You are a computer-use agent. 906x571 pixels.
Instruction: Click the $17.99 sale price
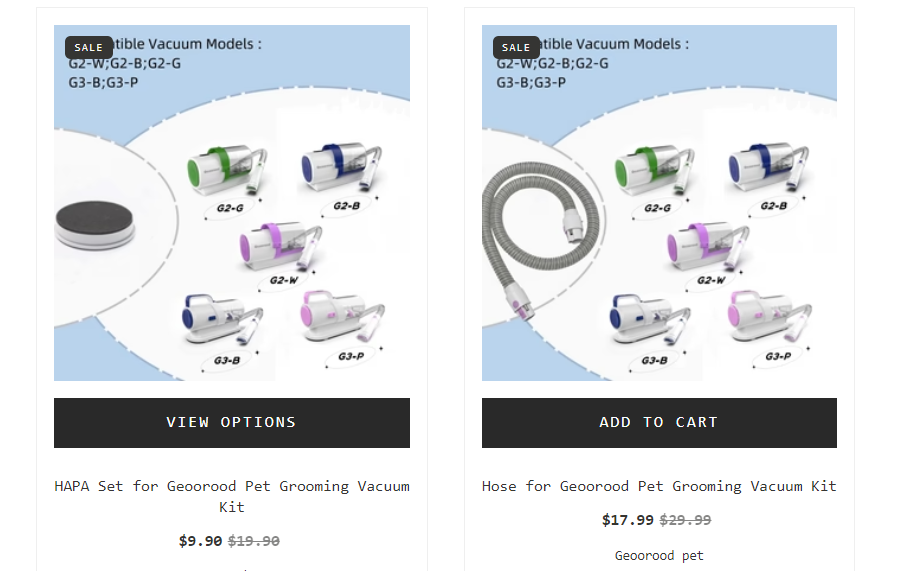coord(627,520)
